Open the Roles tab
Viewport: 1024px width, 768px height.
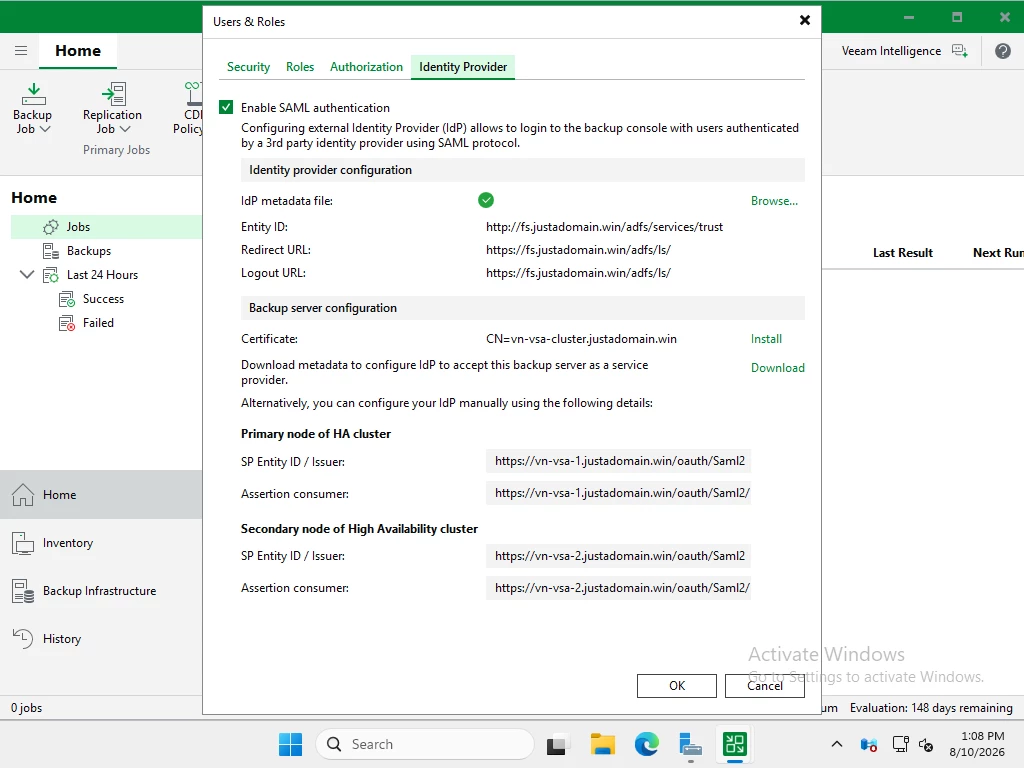(300, 67)
